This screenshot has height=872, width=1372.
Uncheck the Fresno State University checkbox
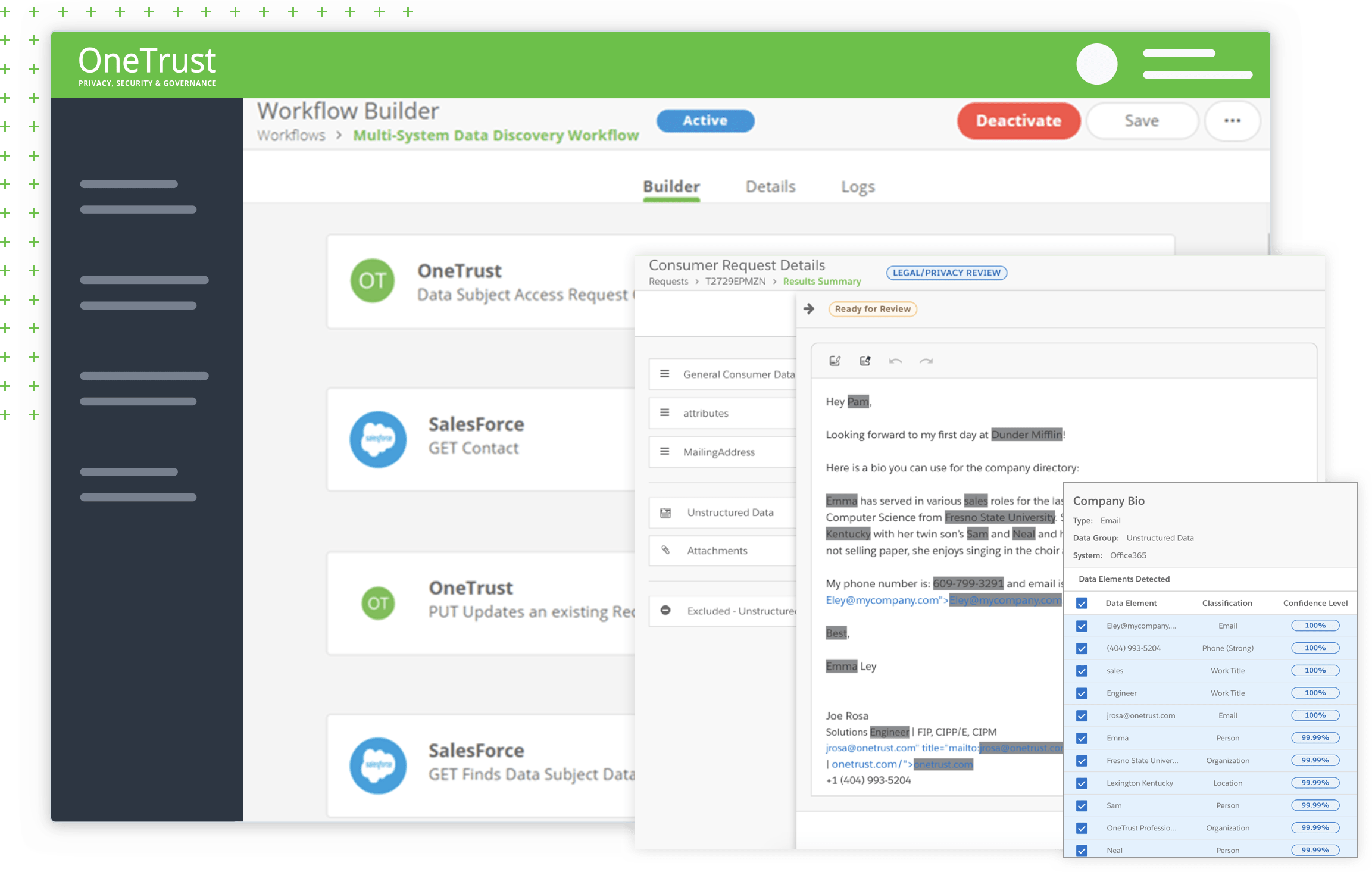click(x=1082, y=761)
